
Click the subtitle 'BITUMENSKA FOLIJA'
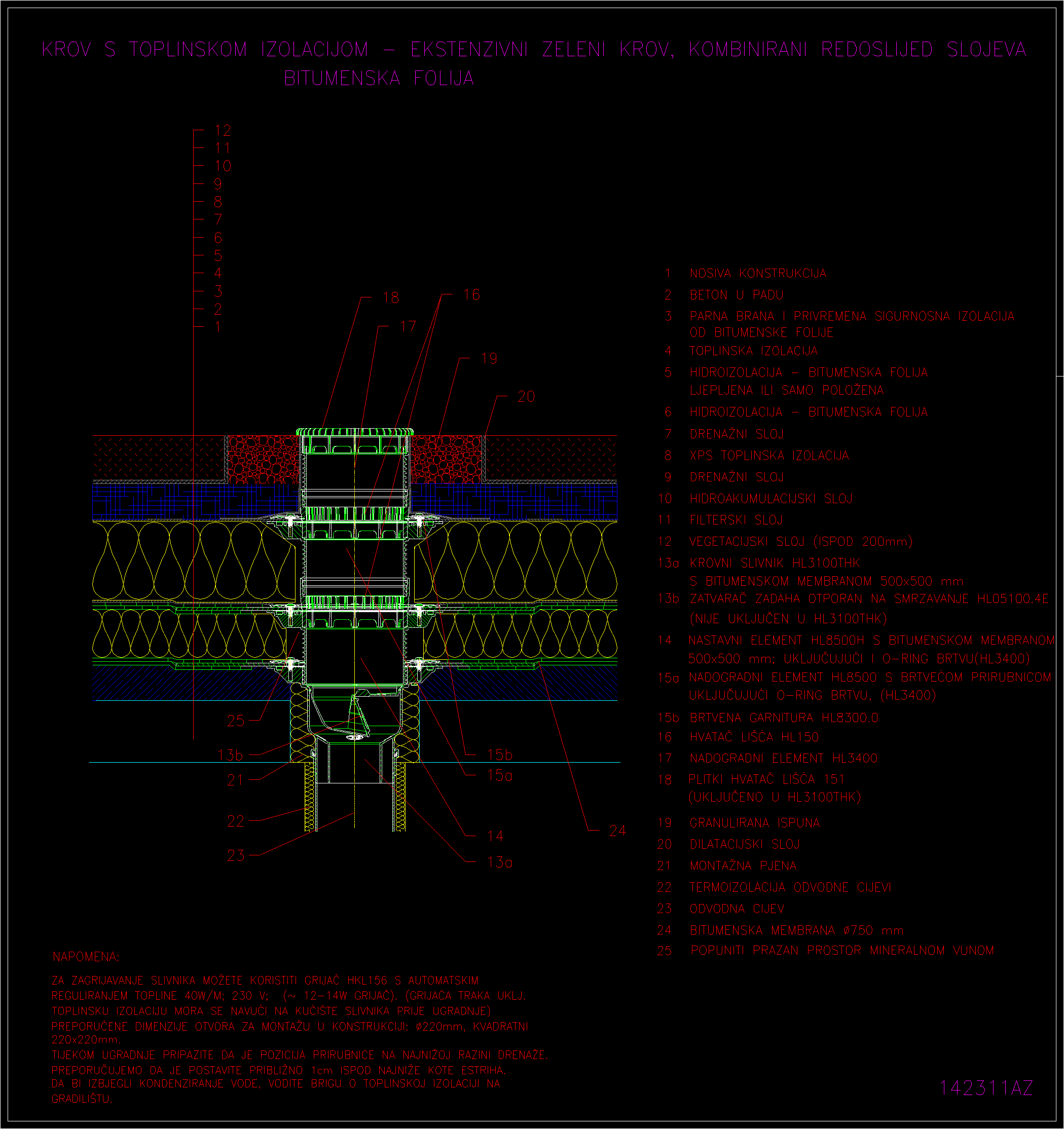tap(379, 79)
